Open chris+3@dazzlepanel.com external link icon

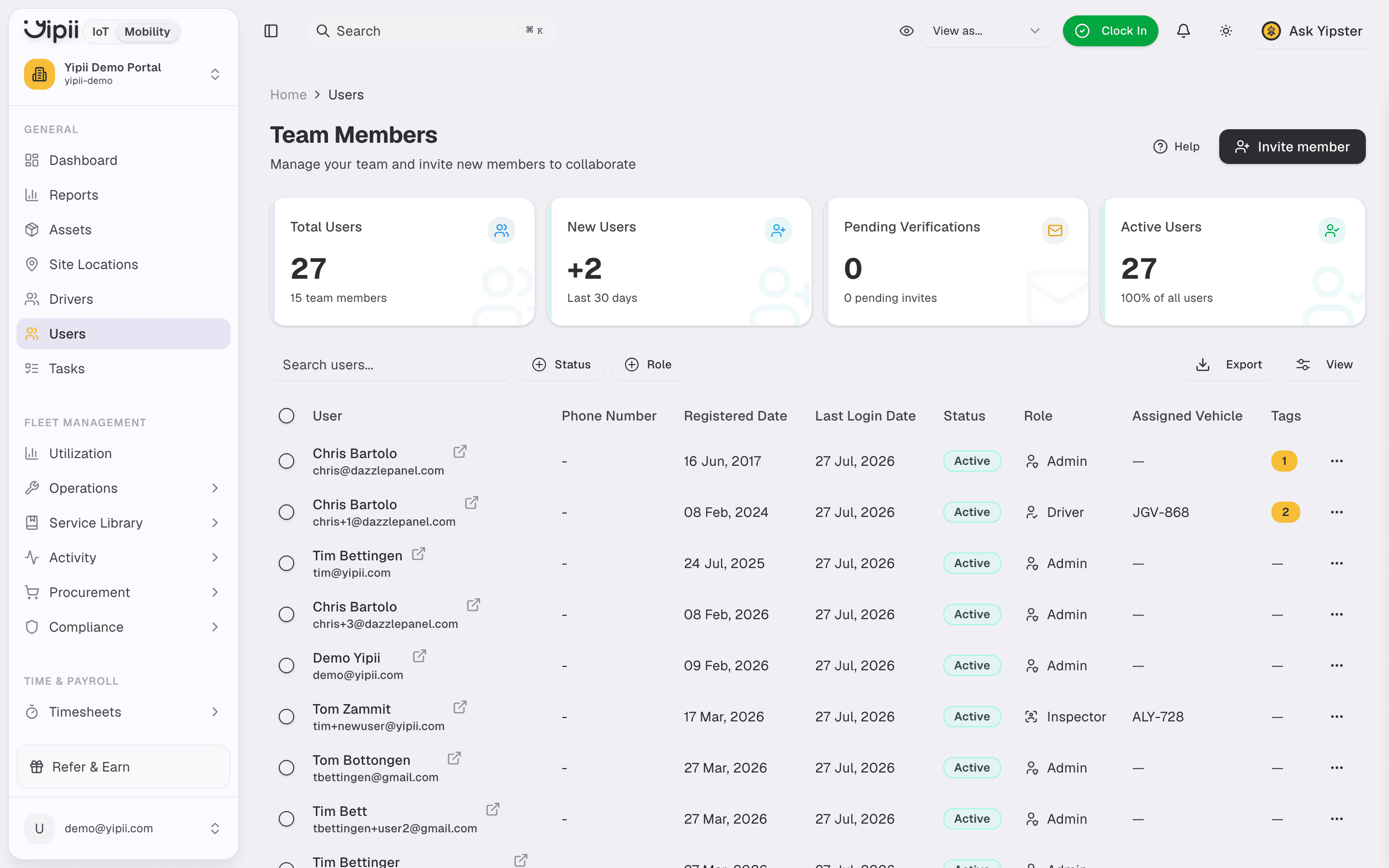click(x=474, y=605)
